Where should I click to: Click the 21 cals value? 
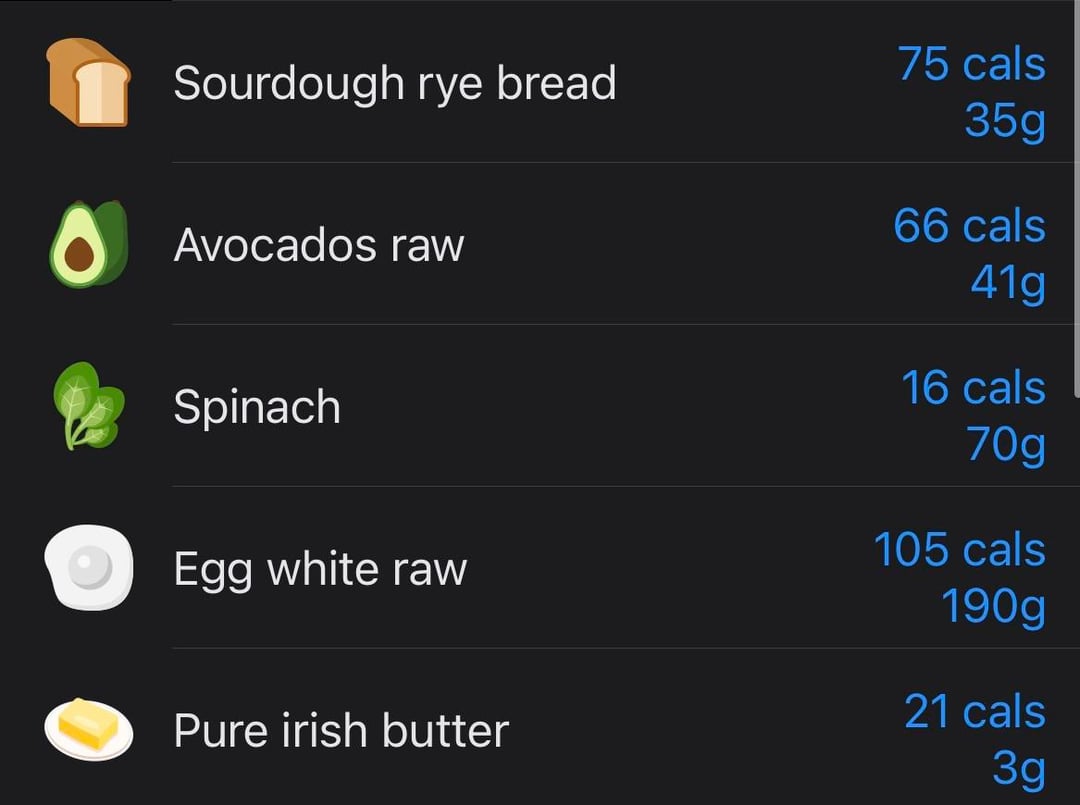974,712
